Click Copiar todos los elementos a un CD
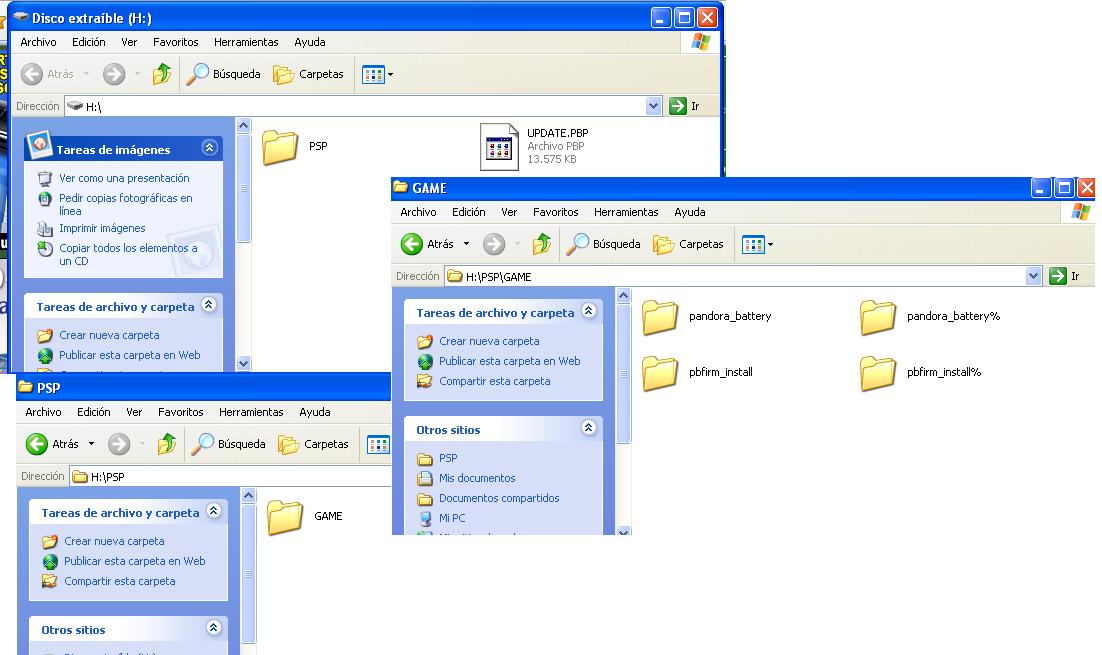Screen dimensions: 1102x655 tap(128, 254)
